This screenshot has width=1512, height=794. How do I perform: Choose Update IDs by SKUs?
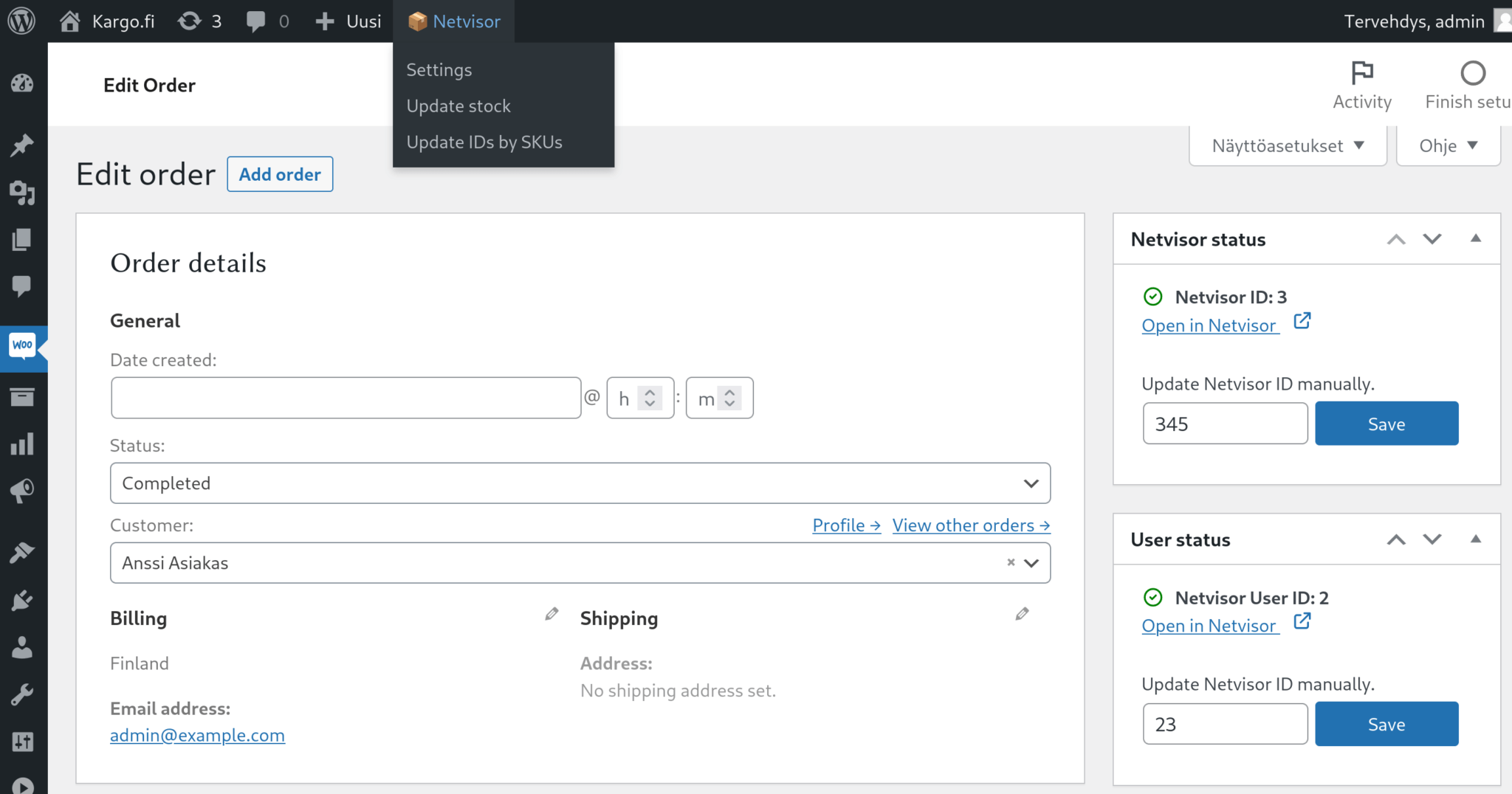pos(484,142)
